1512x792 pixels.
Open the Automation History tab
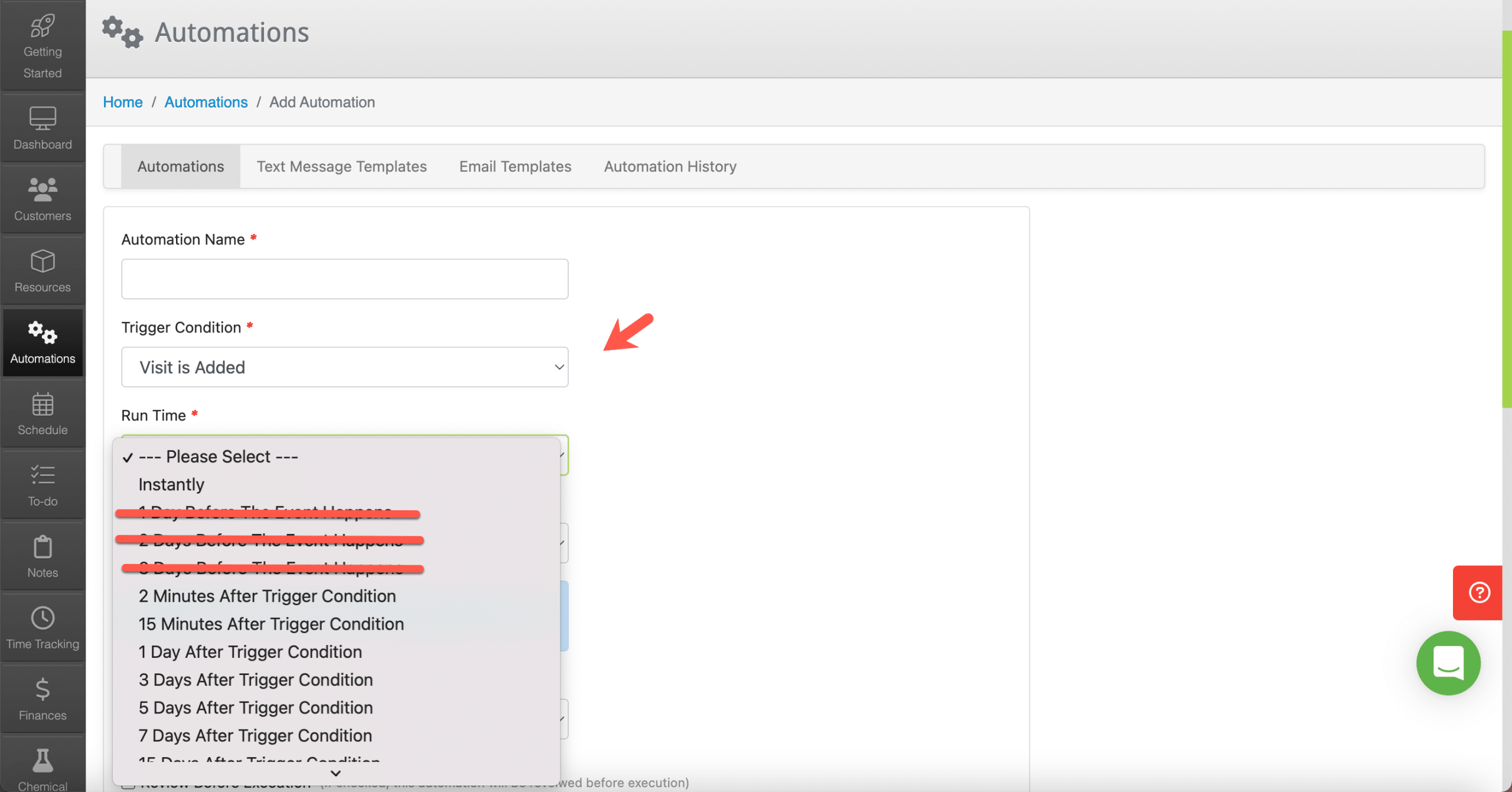click(x=669, y=166)
